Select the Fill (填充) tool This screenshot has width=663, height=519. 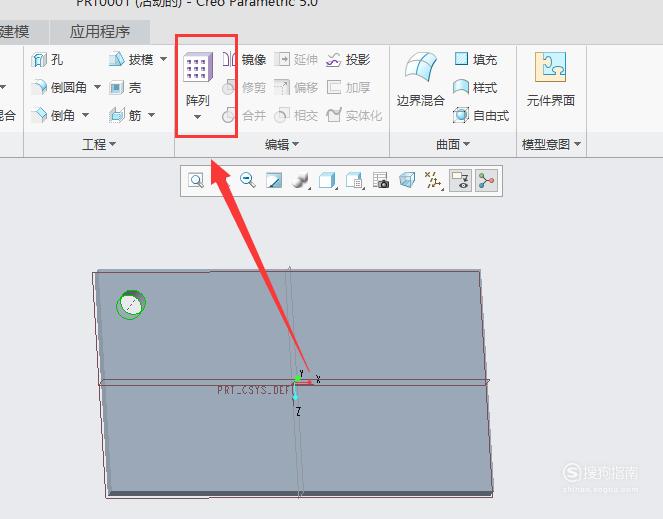click(476, 60)
